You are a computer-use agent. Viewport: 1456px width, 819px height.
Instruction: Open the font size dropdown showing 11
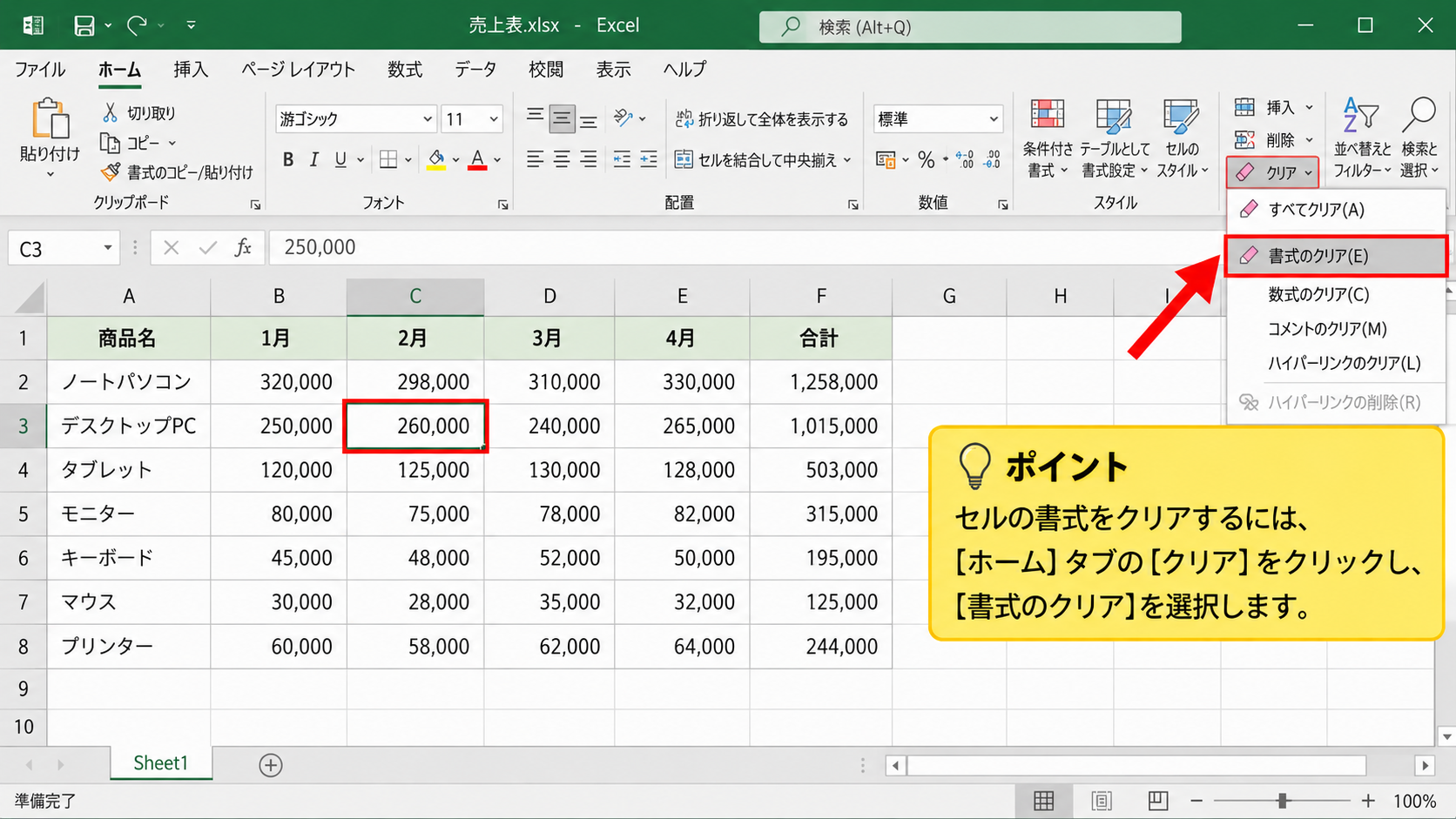pos(494,119)
